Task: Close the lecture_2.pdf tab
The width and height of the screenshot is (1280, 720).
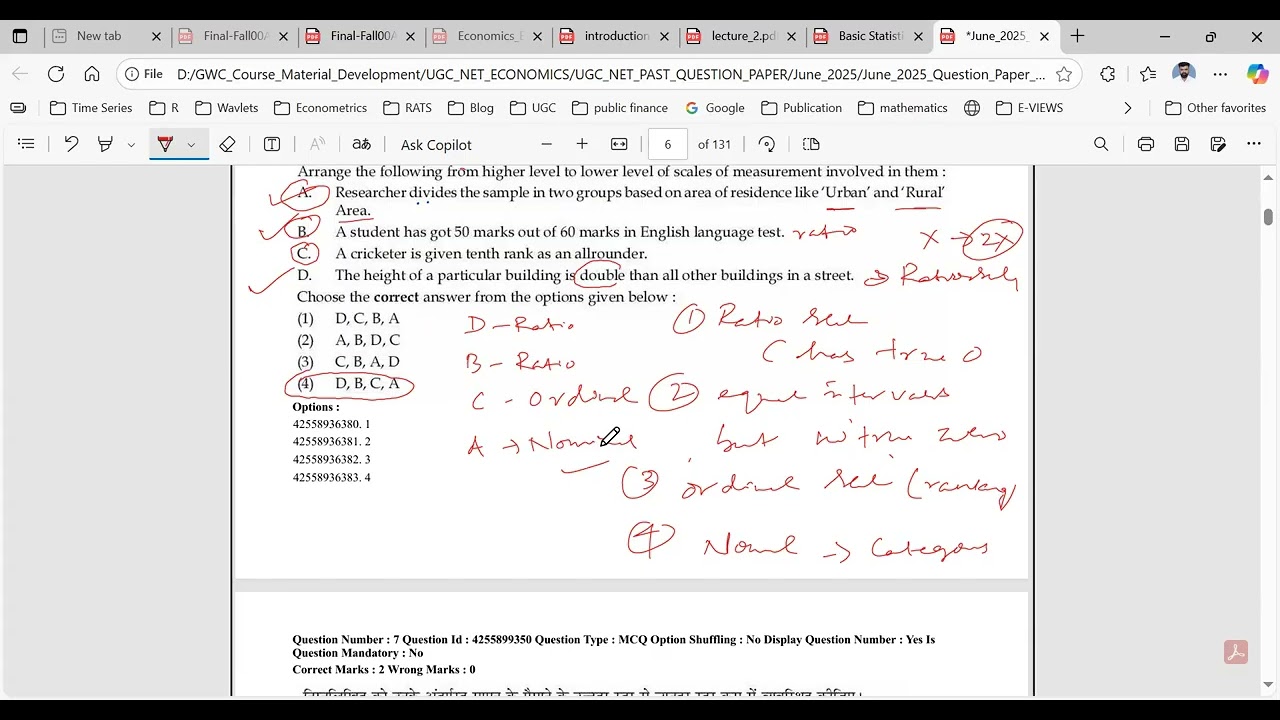Action: [x=791, y=36]
